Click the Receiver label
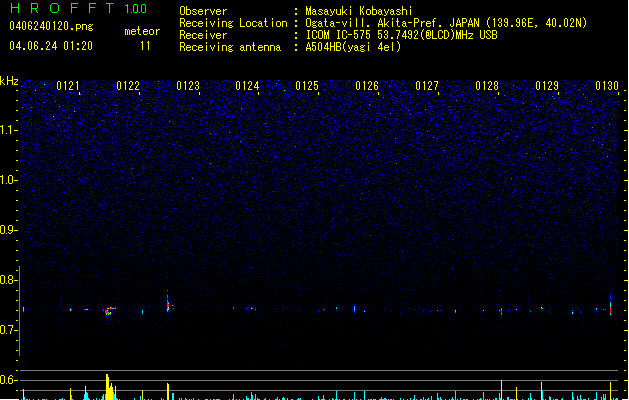 [x=203, y=35]
